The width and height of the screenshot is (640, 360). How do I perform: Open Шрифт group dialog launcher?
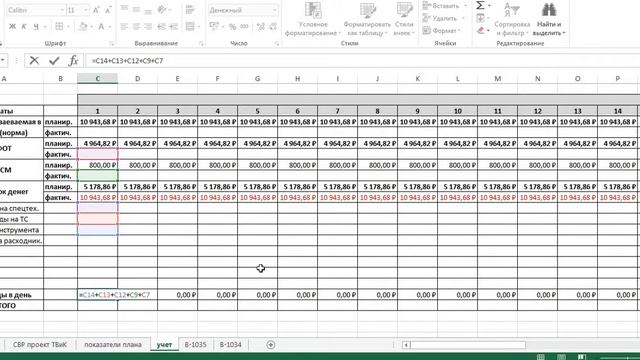pyautogui.click(x=112, y=43)
